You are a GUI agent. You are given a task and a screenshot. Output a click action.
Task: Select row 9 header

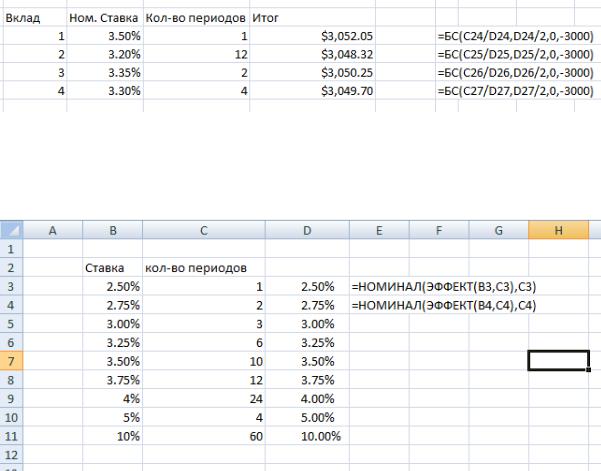coord(11,399)
